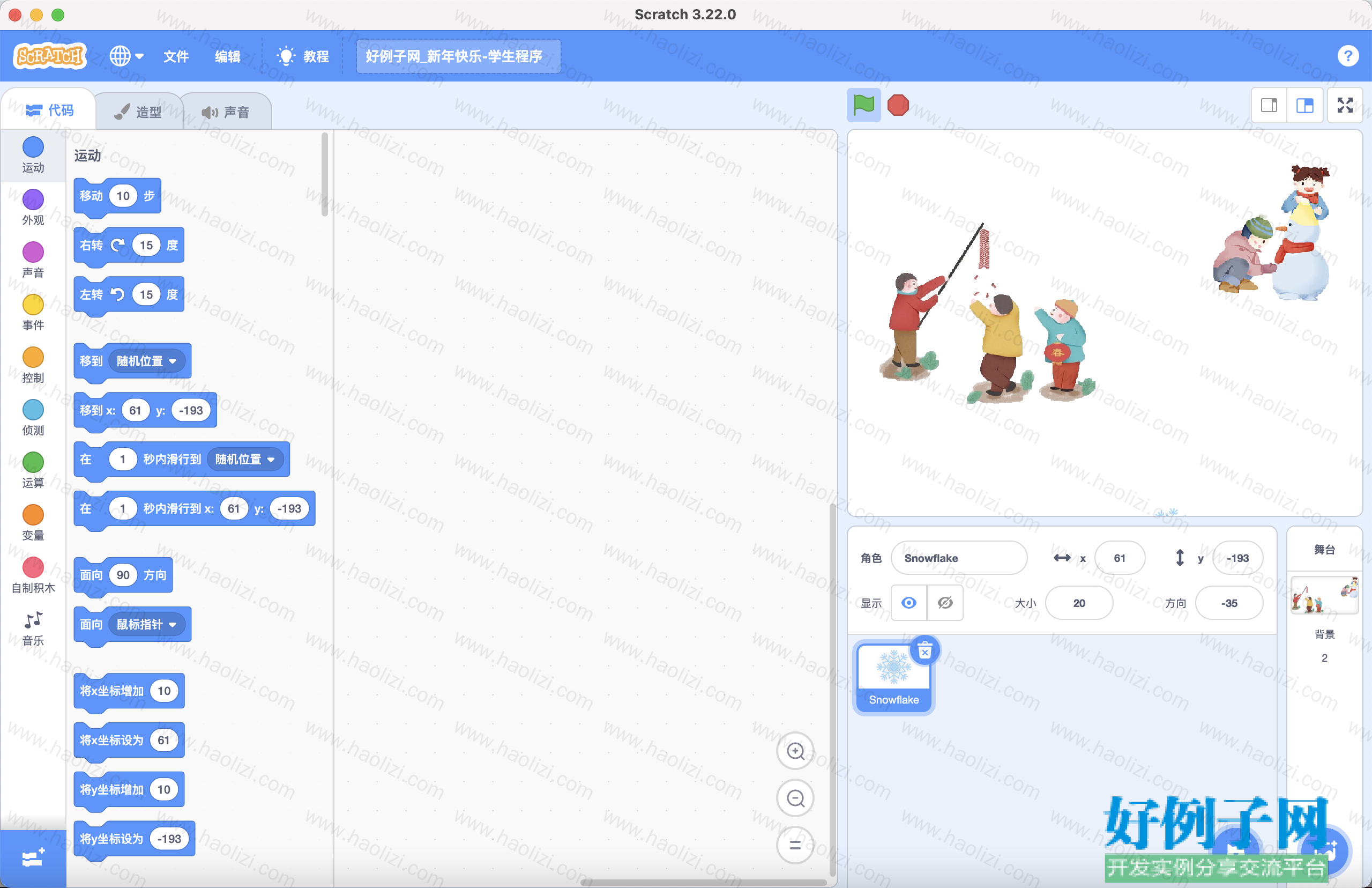Screen dimensions: 1372x888
Task: Show the sprite with the eye button
Action: tap(909, 603)
